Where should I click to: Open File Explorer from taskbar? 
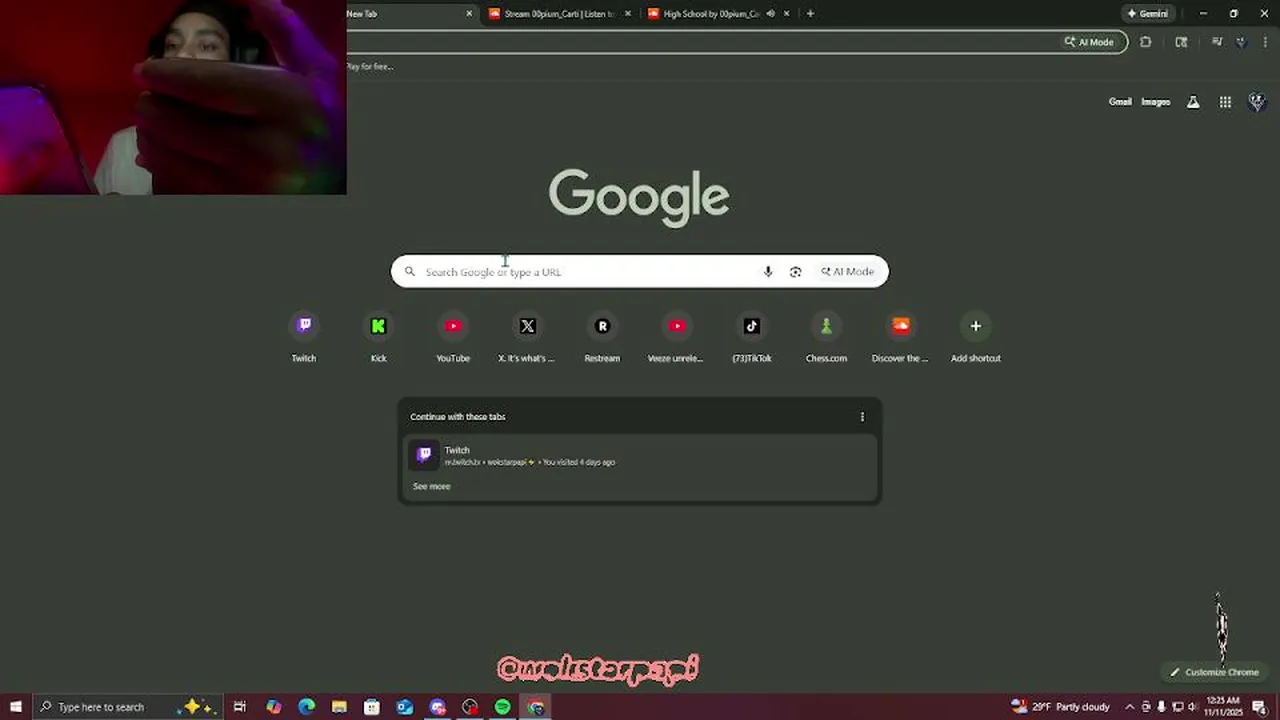(339, 707)
